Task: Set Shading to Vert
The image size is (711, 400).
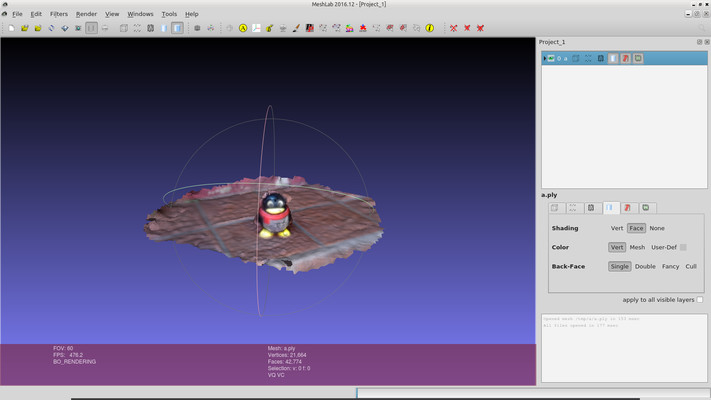Action: 617,228
